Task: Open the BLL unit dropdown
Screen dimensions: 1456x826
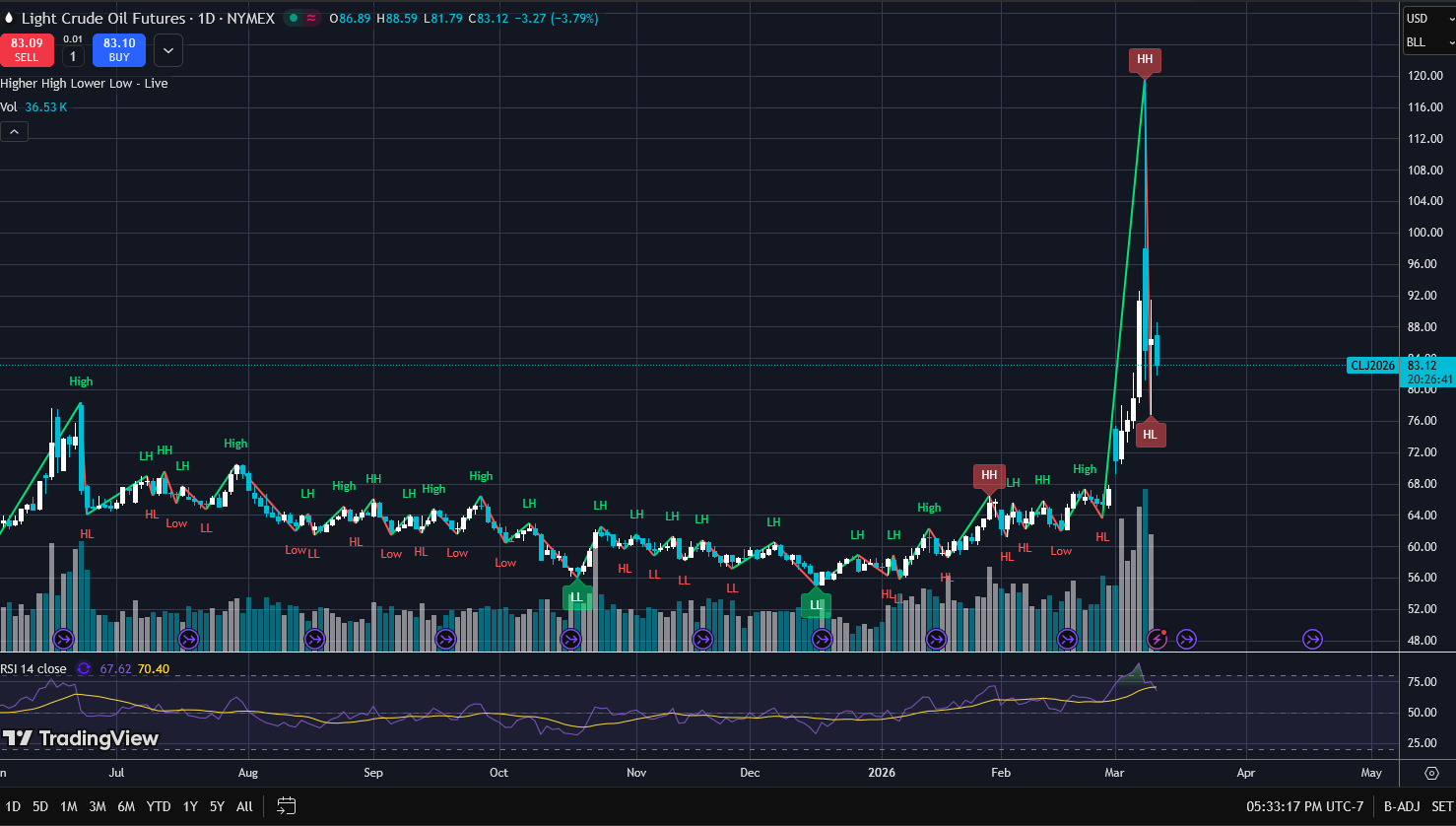Action: (x=1429, y=42)
